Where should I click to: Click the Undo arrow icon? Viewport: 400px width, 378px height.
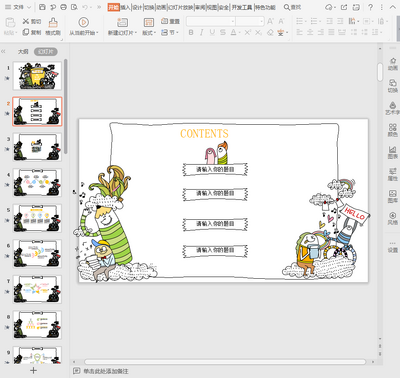(x=85, y=7)
